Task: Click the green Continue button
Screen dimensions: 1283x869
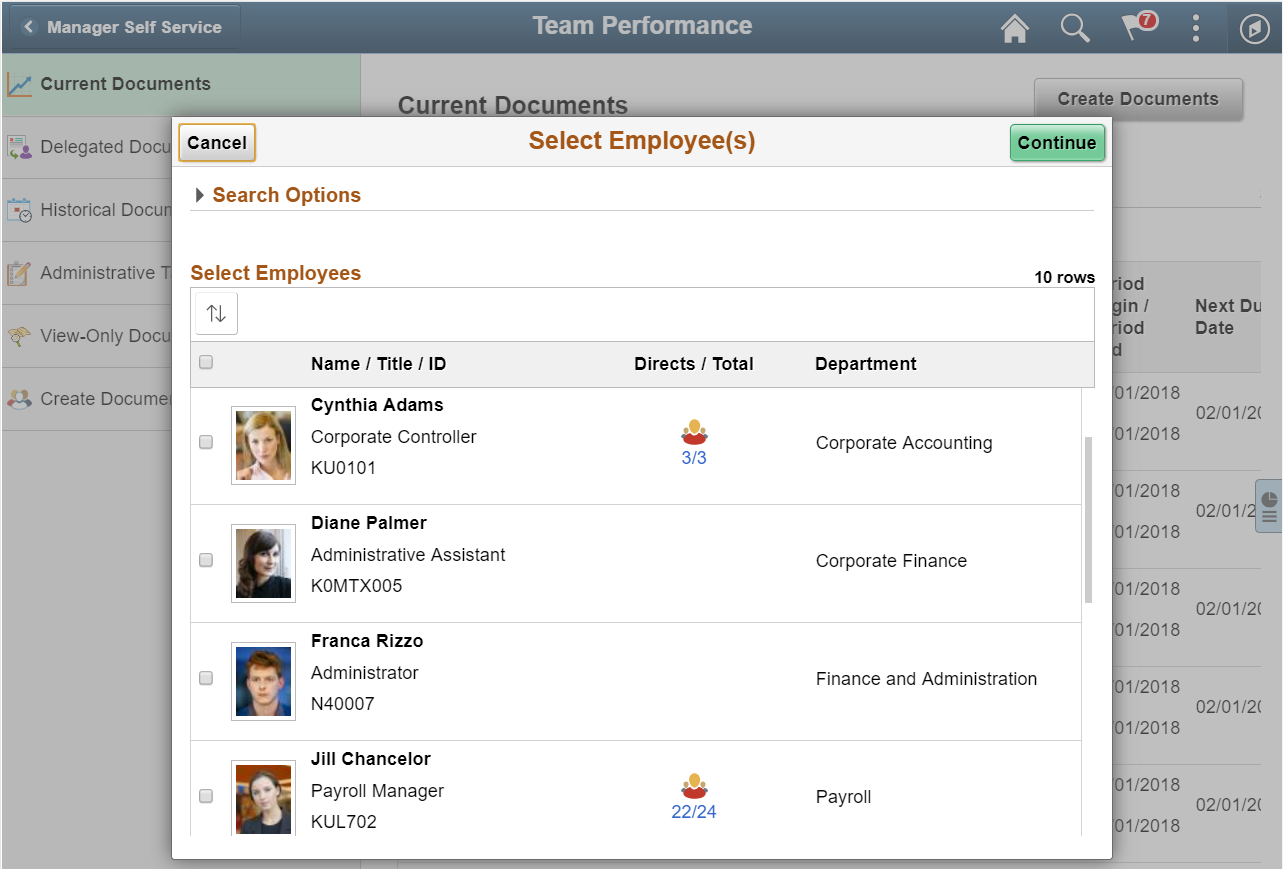Action: point(1057,143)
